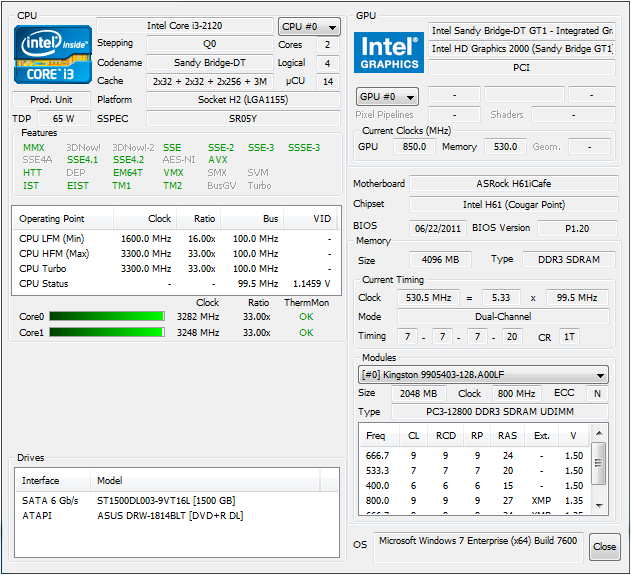This screenshot has width=631, height=575.
Task: Click the Core0 usage bar
Action: (x=107, y=316)
